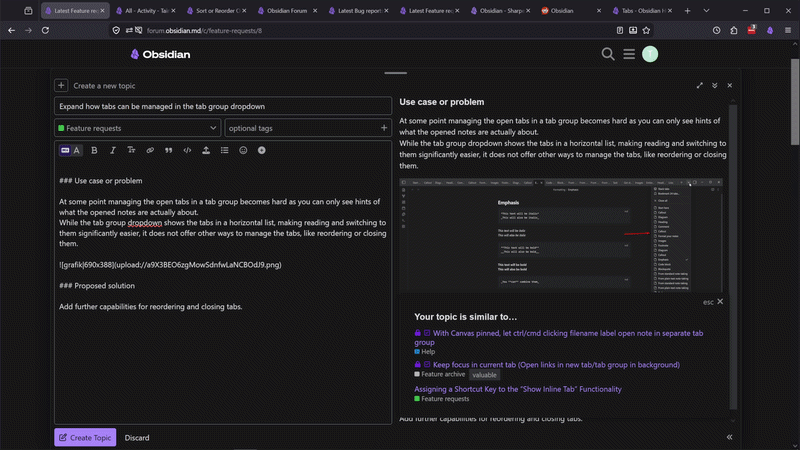Open the composer's extra options plus circle
Viewport: 800px width, 450px height.
[262, 151]
